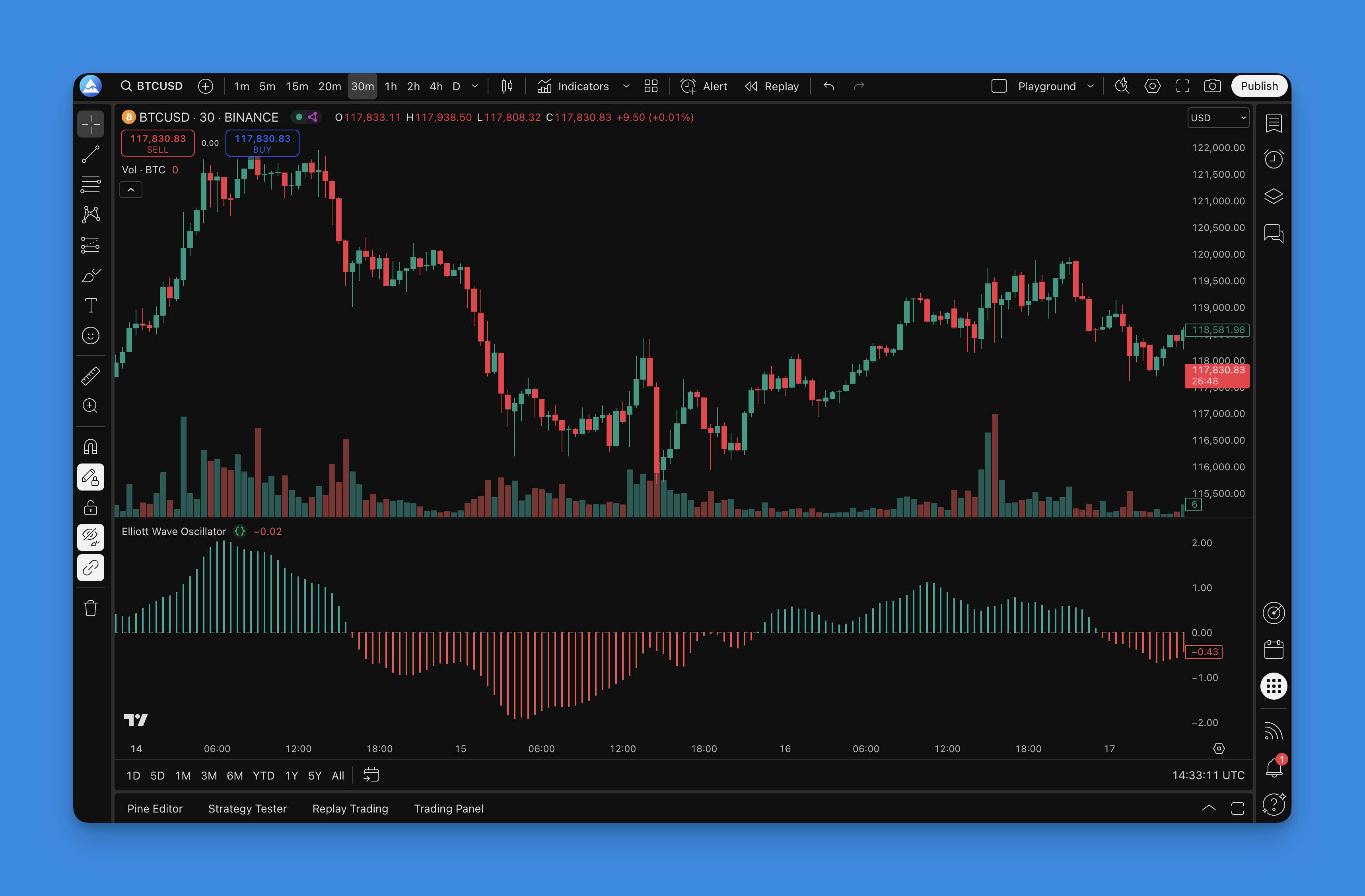This screenshot has height=896, width=1365.
Task: Expand the timeframe interval dropdown arrow
Action: 475,86
